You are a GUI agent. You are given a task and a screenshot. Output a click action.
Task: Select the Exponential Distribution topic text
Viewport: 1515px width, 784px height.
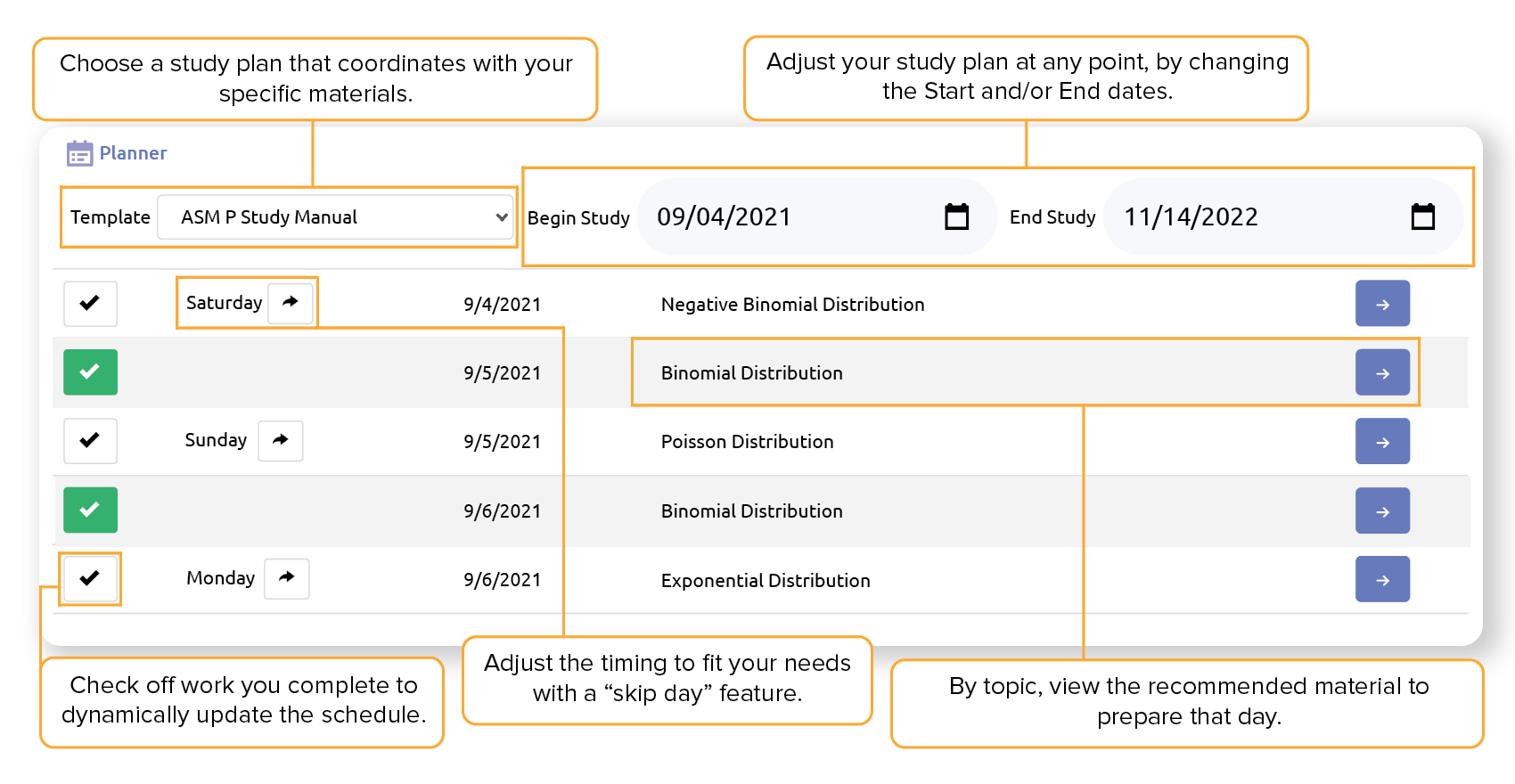766,581
